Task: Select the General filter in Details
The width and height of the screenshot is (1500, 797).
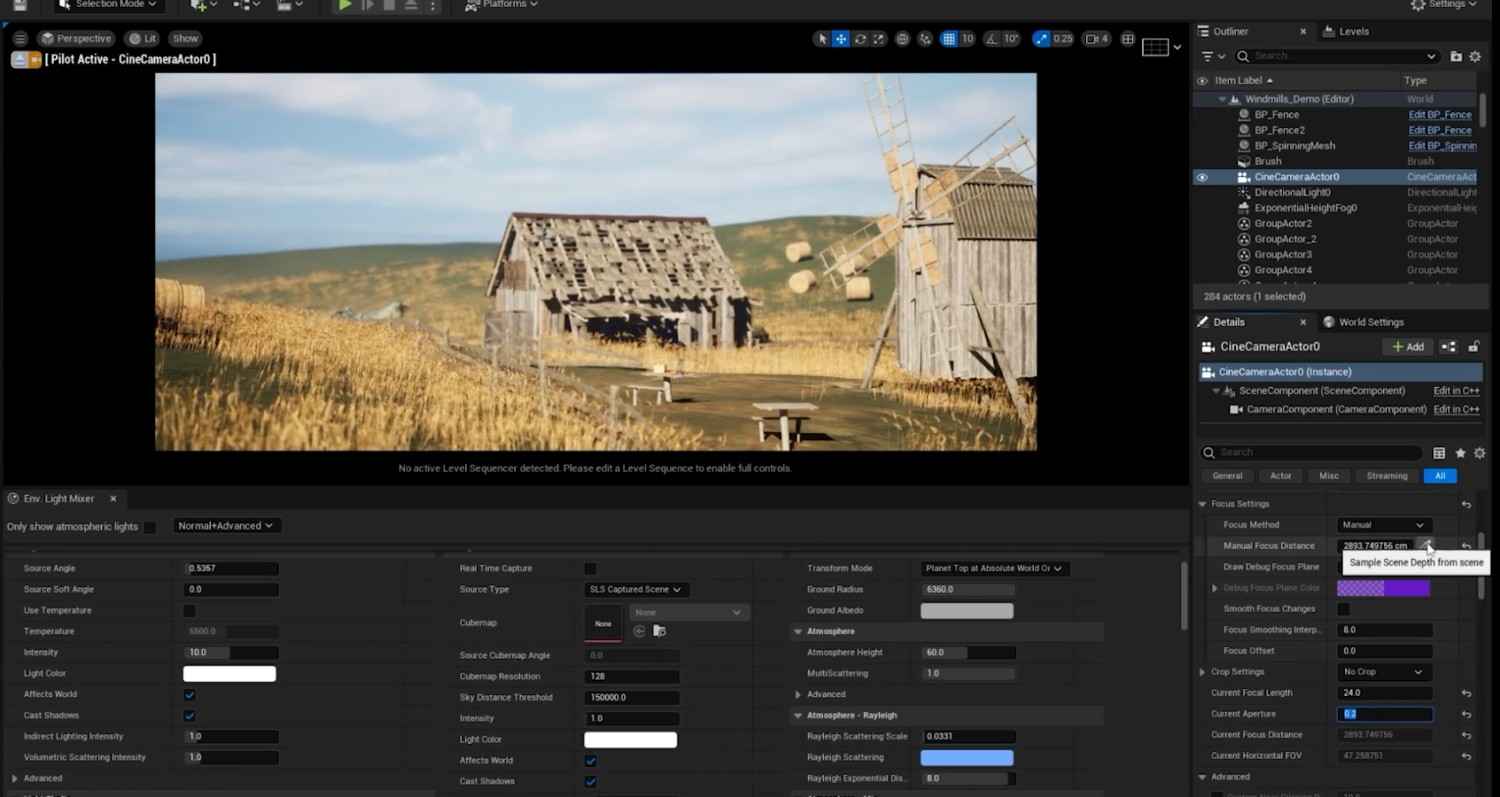Action: click(x=1227, y=476)
